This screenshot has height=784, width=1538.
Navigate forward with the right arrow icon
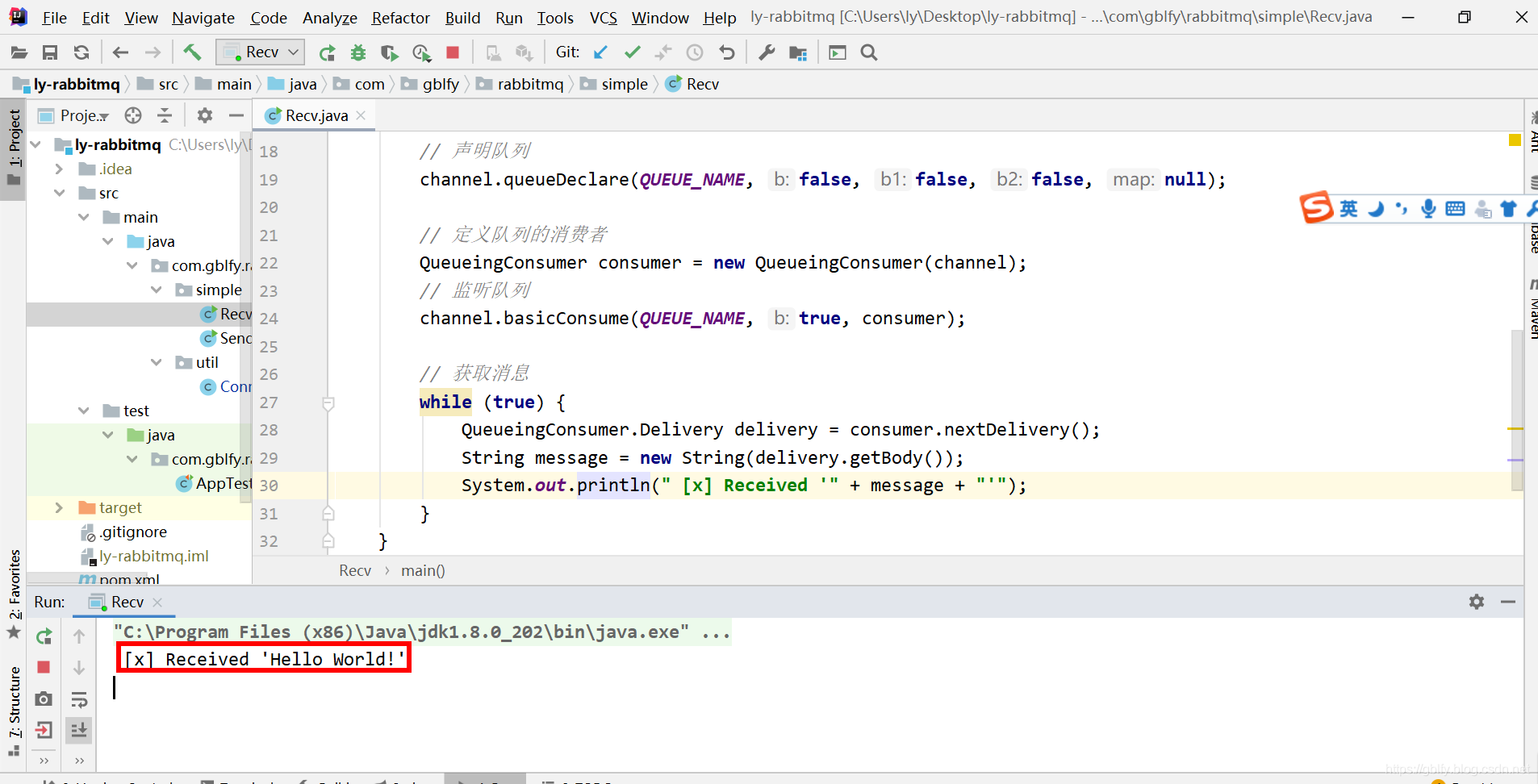153,52
